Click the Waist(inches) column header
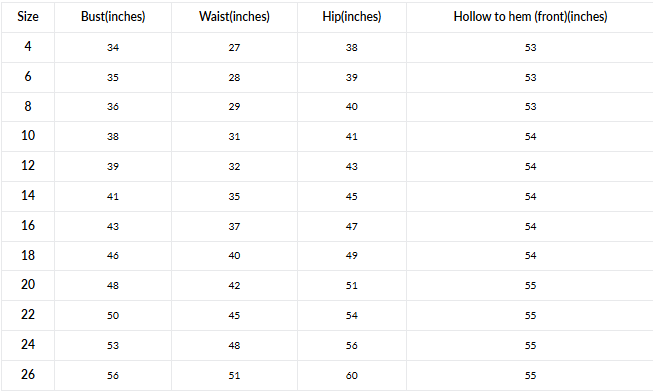The image size is (653, 392). tap(234, 17)
